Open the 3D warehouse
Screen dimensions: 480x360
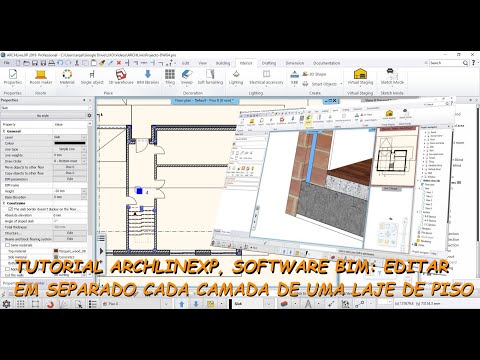pos(121,77)
